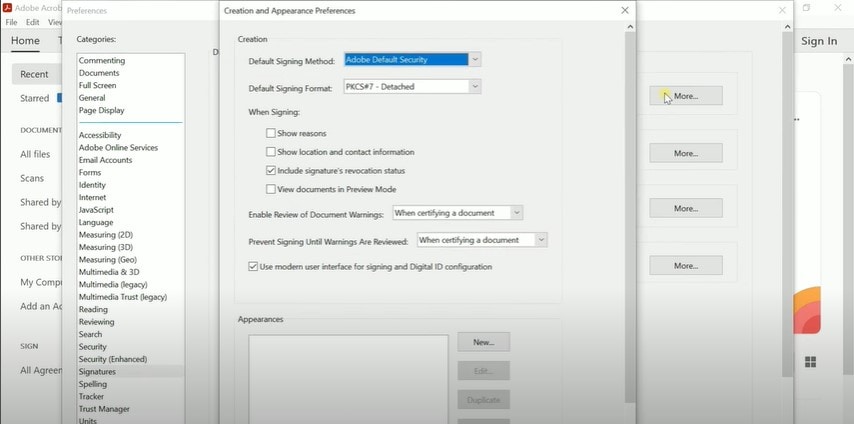Open the Default Signing Format dropdown

click(475, 86)
